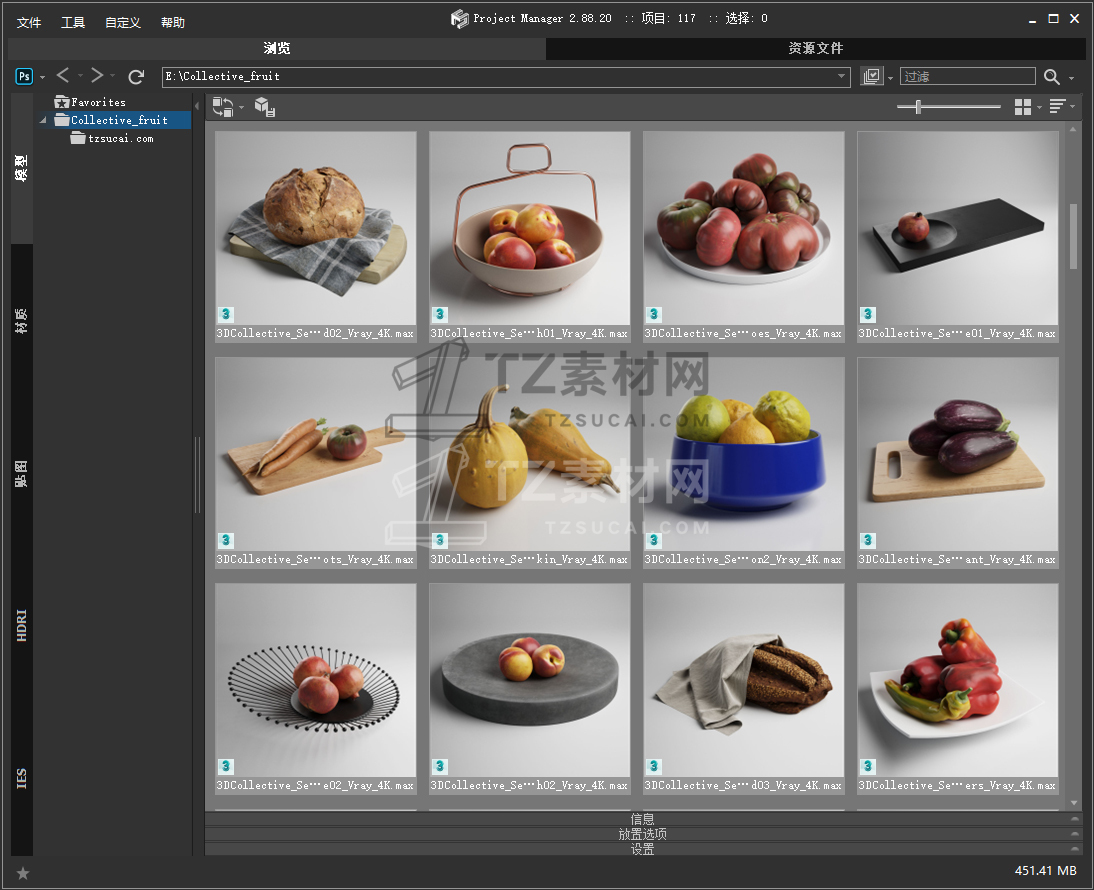Image resolution: width=1094 pixels, height=890 pixels.
Task: Go back with the left arrow
Action: point(63,76)
